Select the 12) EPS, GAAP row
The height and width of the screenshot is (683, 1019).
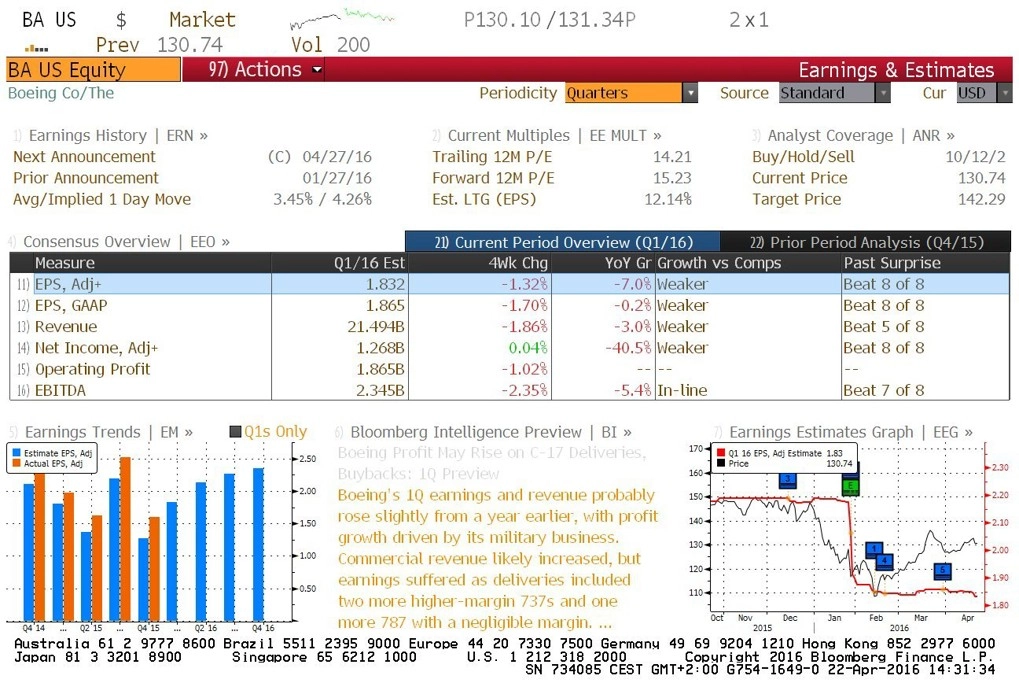click(510, 305)
